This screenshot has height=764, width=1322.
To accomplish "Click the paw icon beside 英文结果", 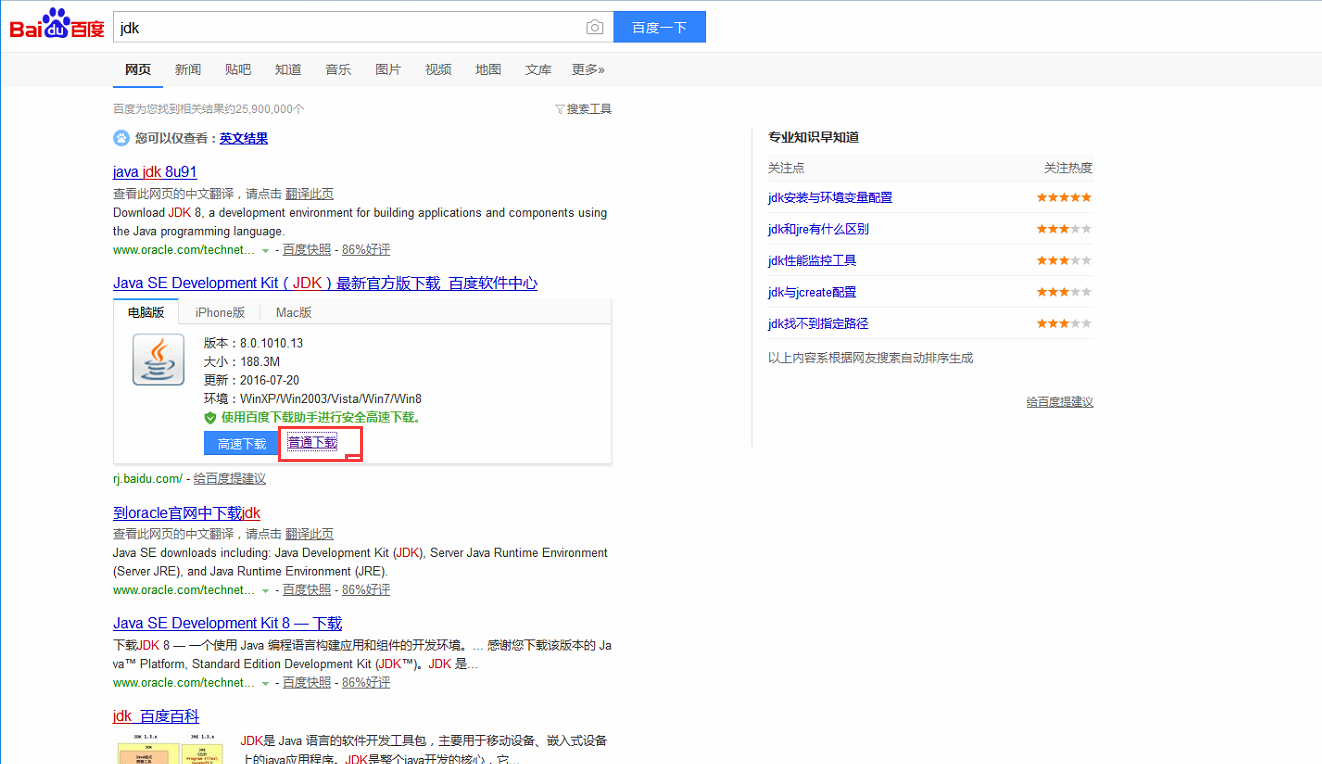I will point(121,138).
